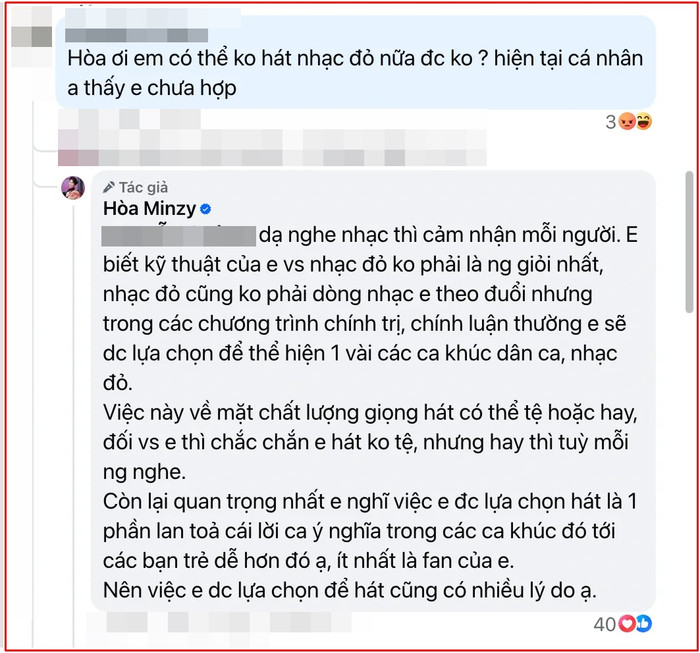
Task: Click the laughing haha reaction emoji
Action: tap(644, 121)
